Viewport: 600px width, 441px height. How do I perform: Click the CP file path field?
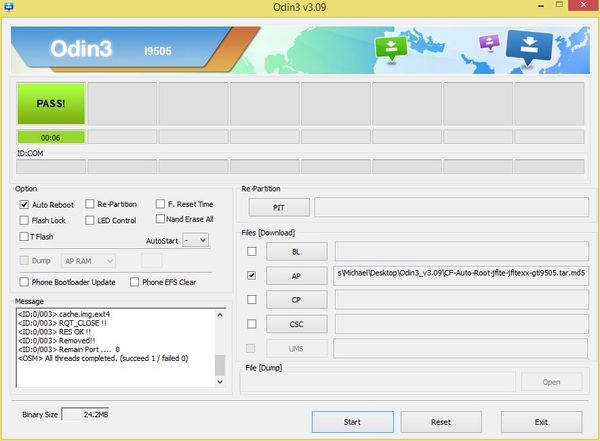[462, 299]
